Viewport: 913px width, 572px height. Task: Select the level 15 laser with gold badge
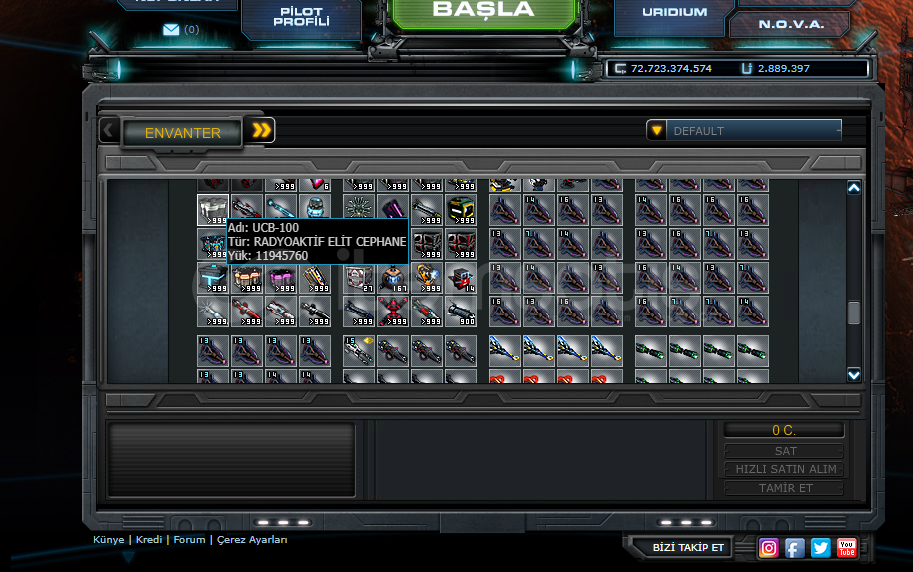(358, 351)
